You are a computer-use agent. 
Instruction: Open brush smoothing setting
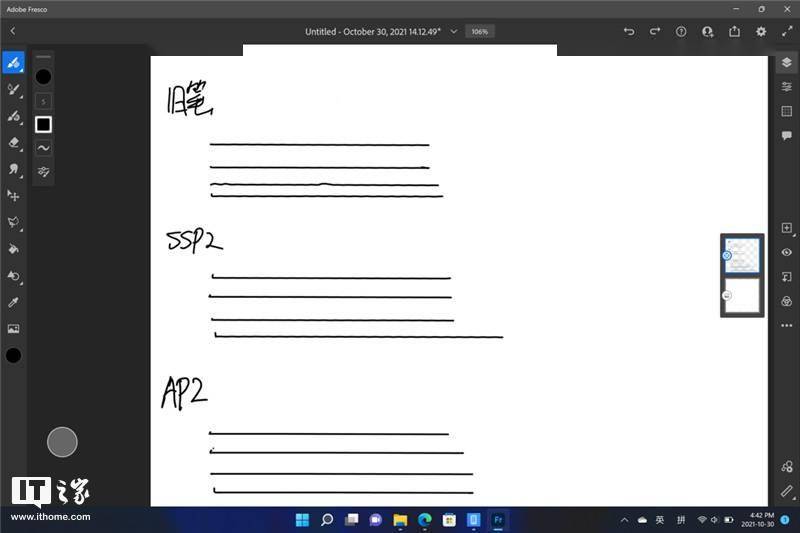pos(43,148)
